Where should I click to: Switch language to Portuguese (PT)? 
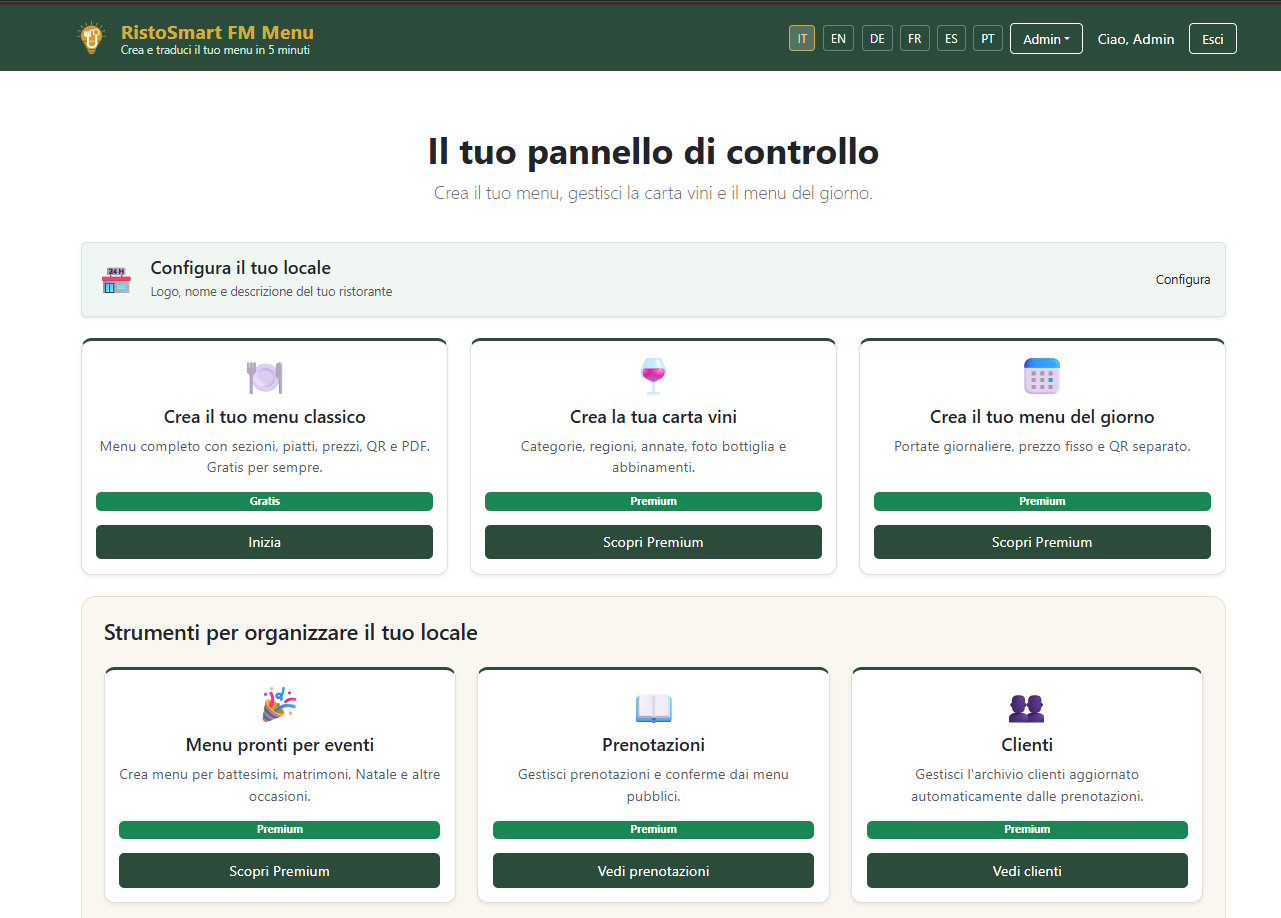pos(988,39)
